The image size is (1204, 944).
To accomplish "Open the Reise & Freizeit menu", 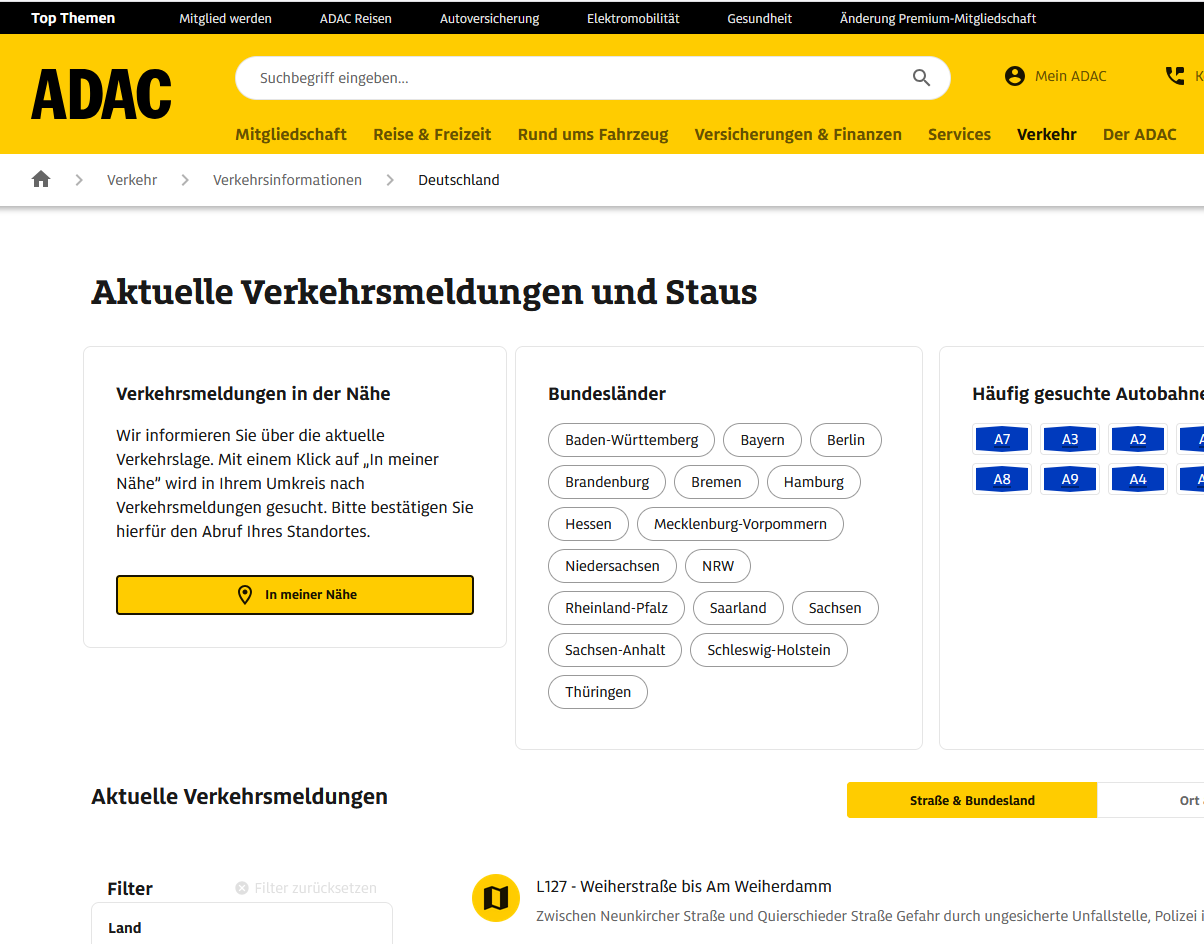I will [432, 134].
